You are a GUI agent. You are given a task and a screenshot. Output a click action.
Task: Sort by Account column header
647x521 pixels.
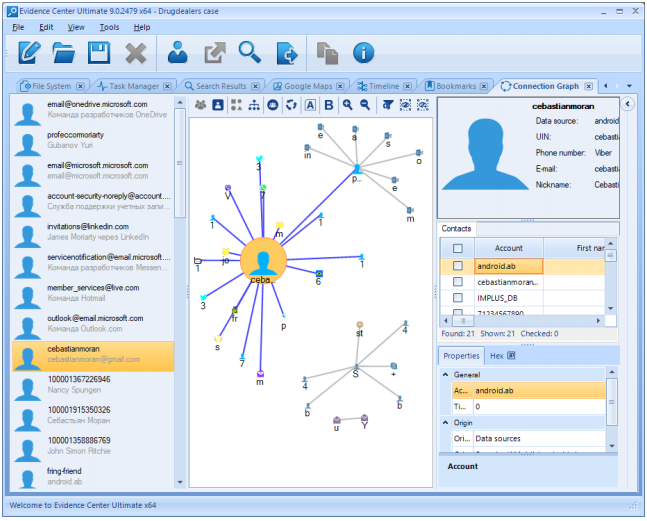(x=508, y=248)
